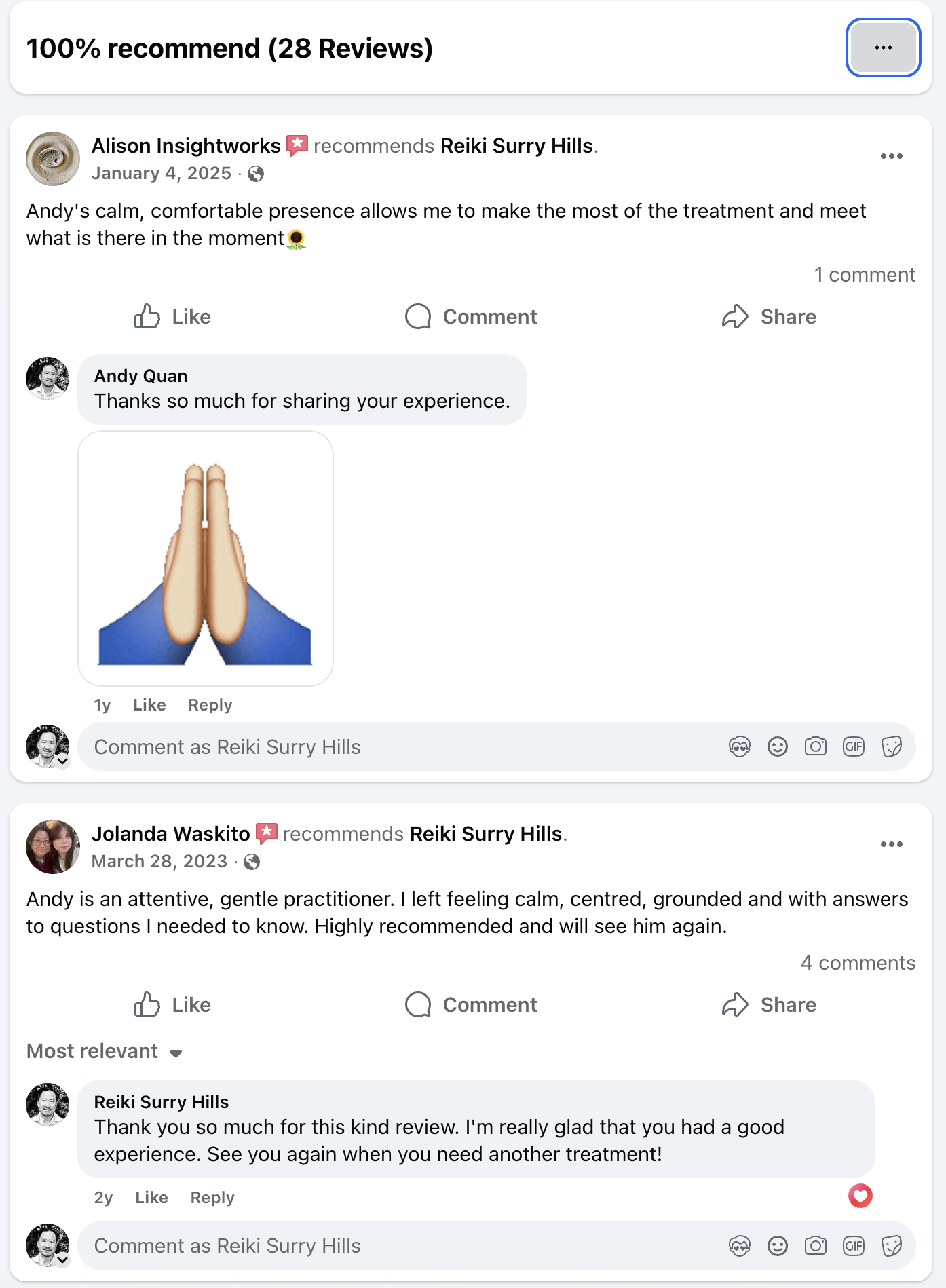This screenshot has width=946, height=1288.
Task: Reply to Reiki Surry Hills comment
Action: coord(212,1198)
